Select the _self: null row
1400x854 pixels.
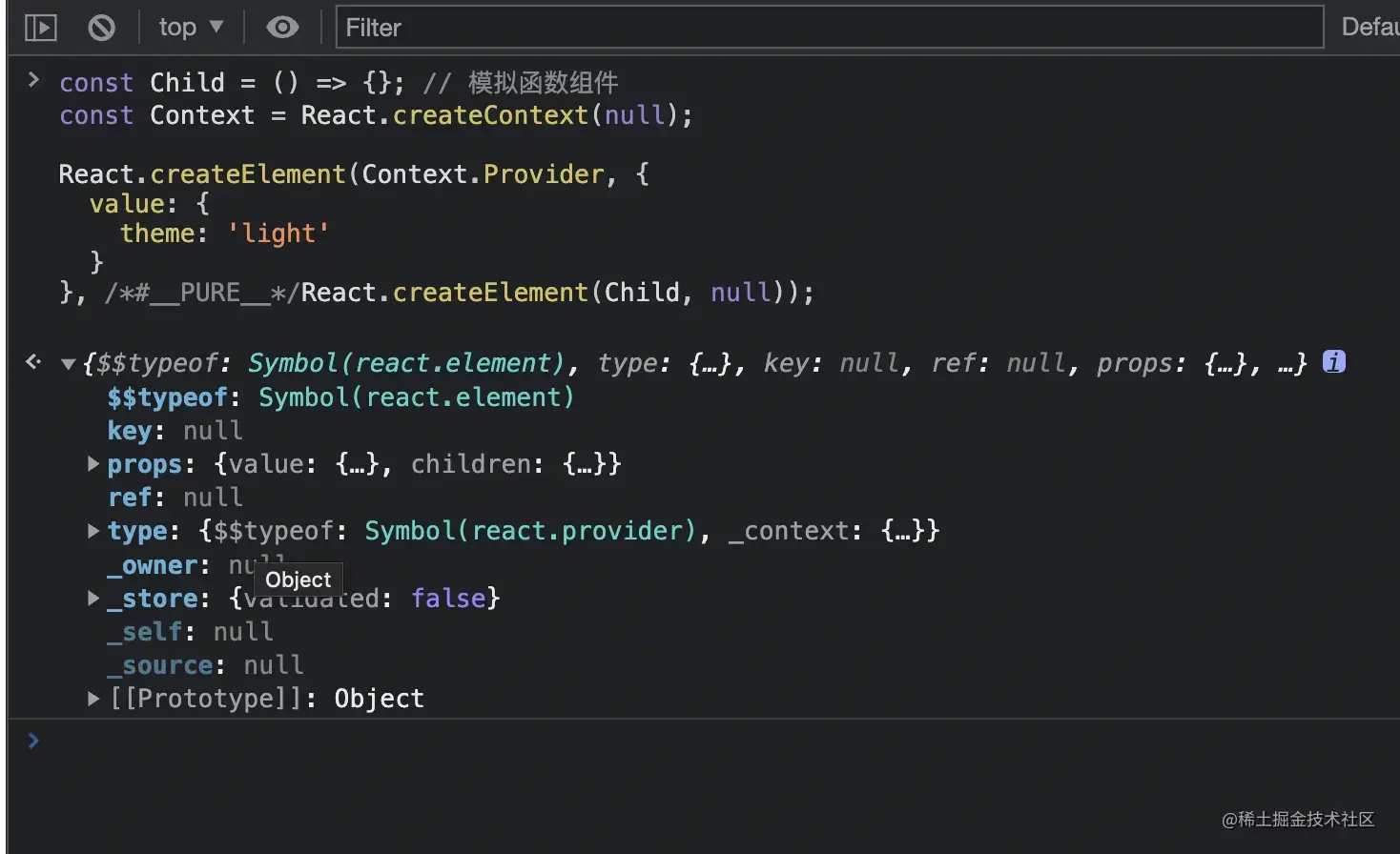click(190, 632)
